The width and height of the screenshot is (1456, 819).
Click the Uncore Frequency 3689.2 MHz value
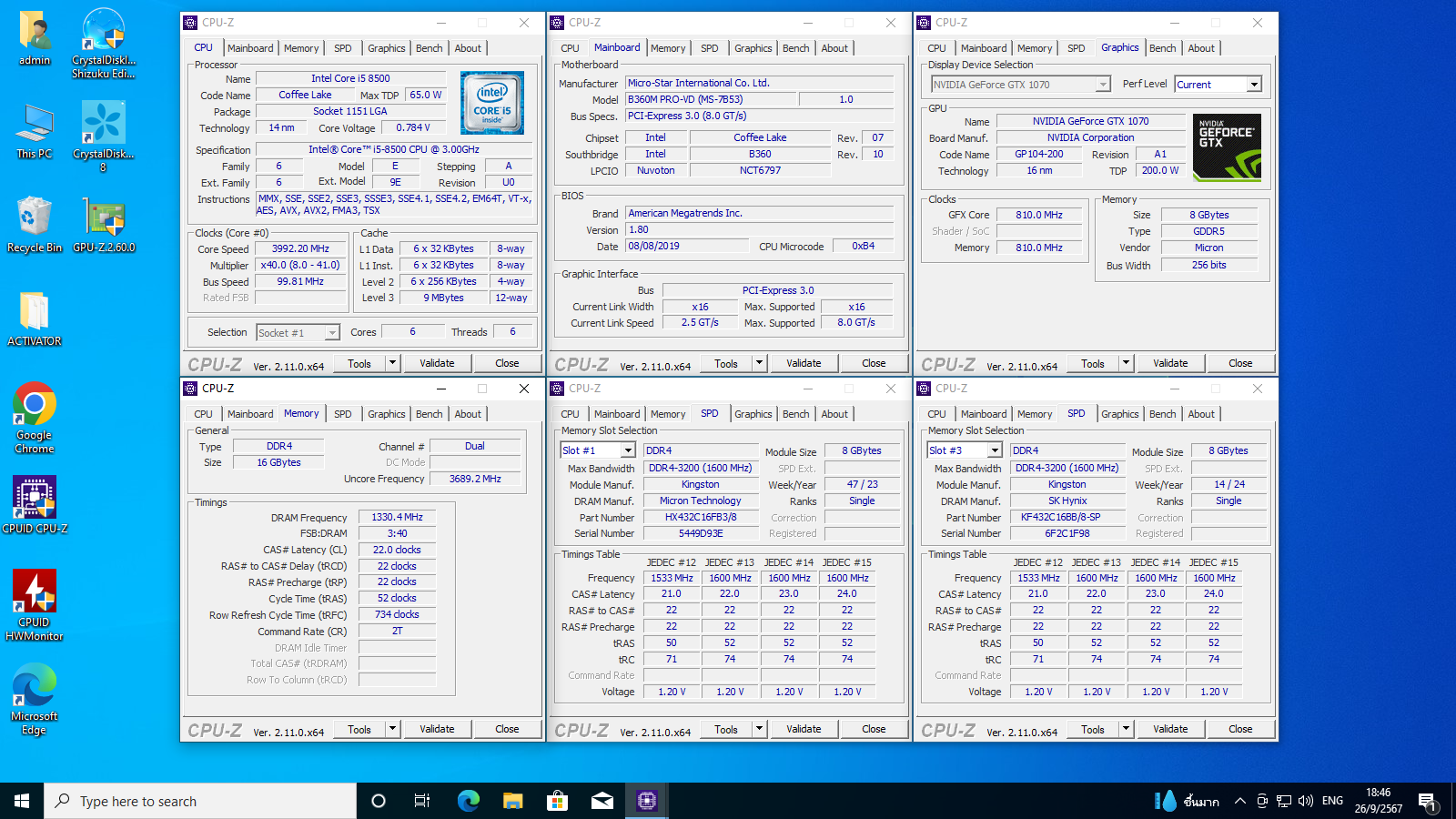click(x=475, y=479)
